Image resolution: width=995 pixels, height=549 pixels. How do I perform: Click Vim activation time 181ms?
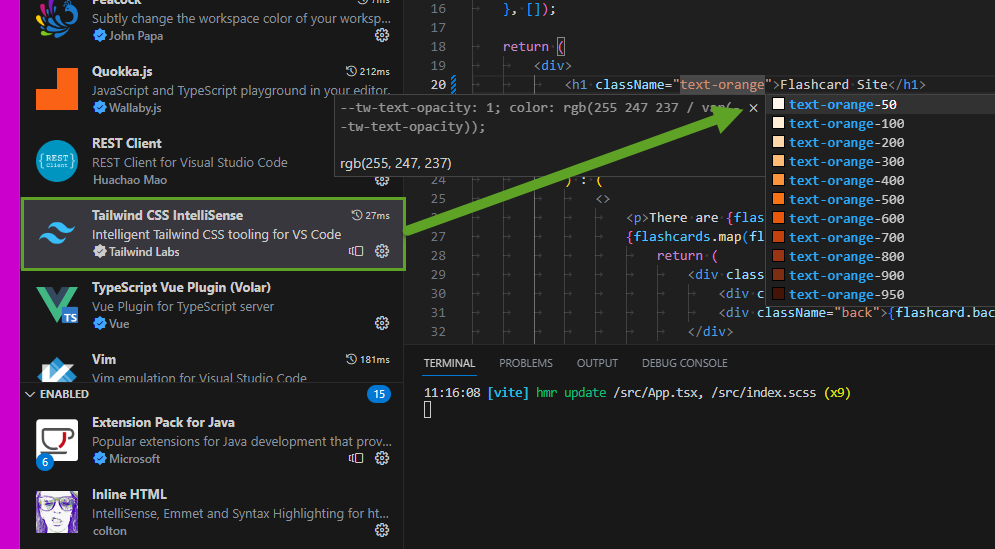367,359
